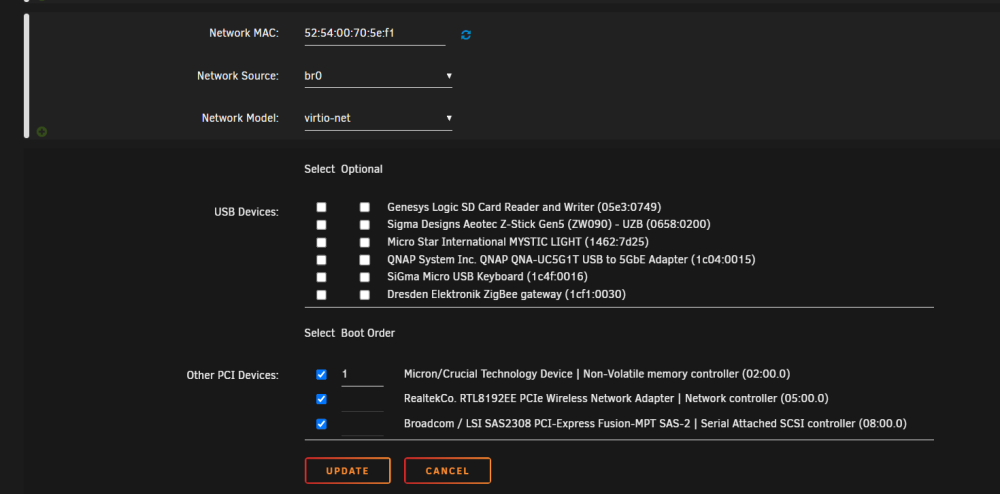The width and height of the screenshot is (1000, 494).
Task: Add another network interface with green plus icon
Action: point(42,132)
